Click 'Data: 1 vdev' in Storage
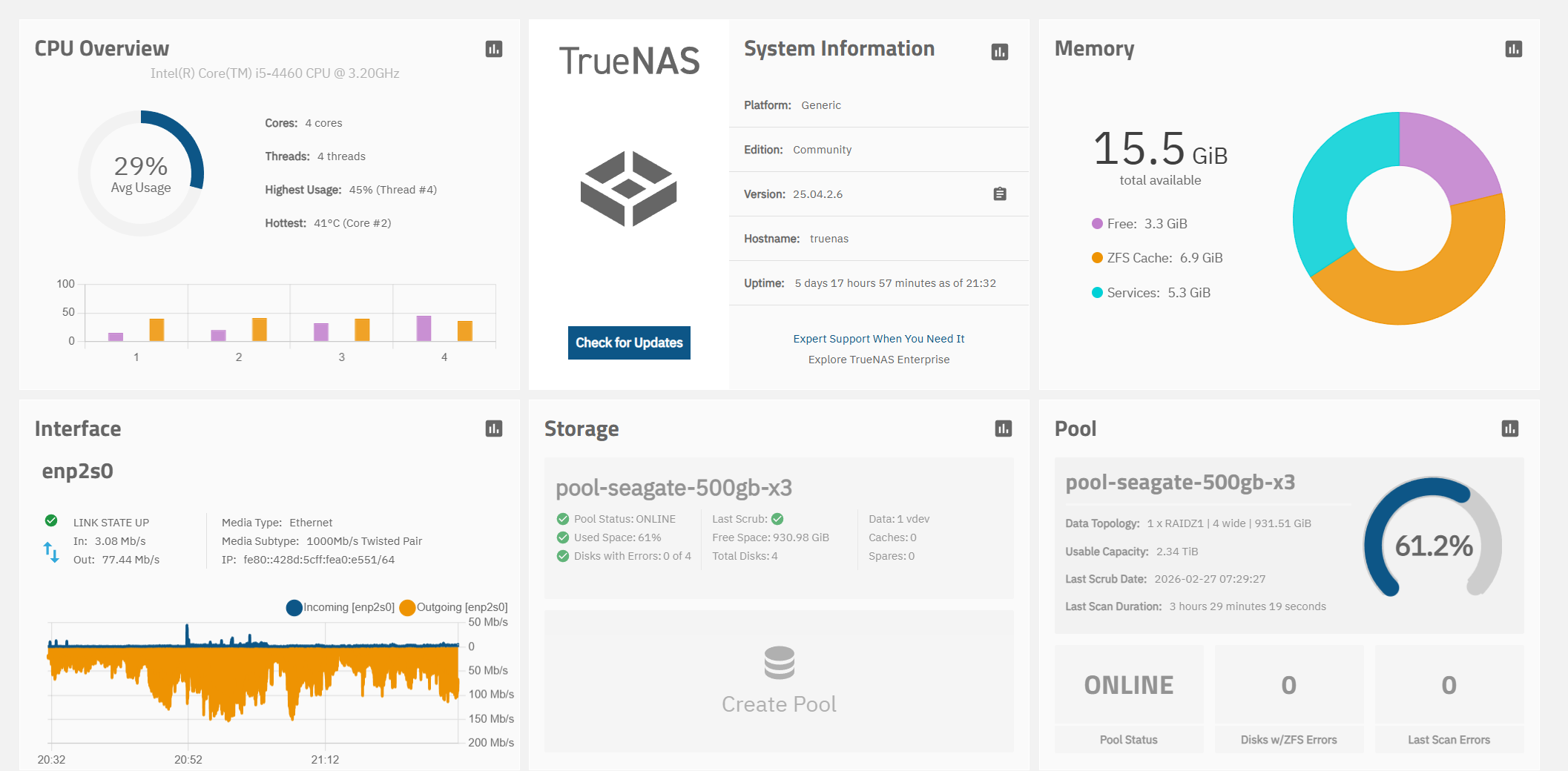The image size is (1568, 771). pos(899,519)
